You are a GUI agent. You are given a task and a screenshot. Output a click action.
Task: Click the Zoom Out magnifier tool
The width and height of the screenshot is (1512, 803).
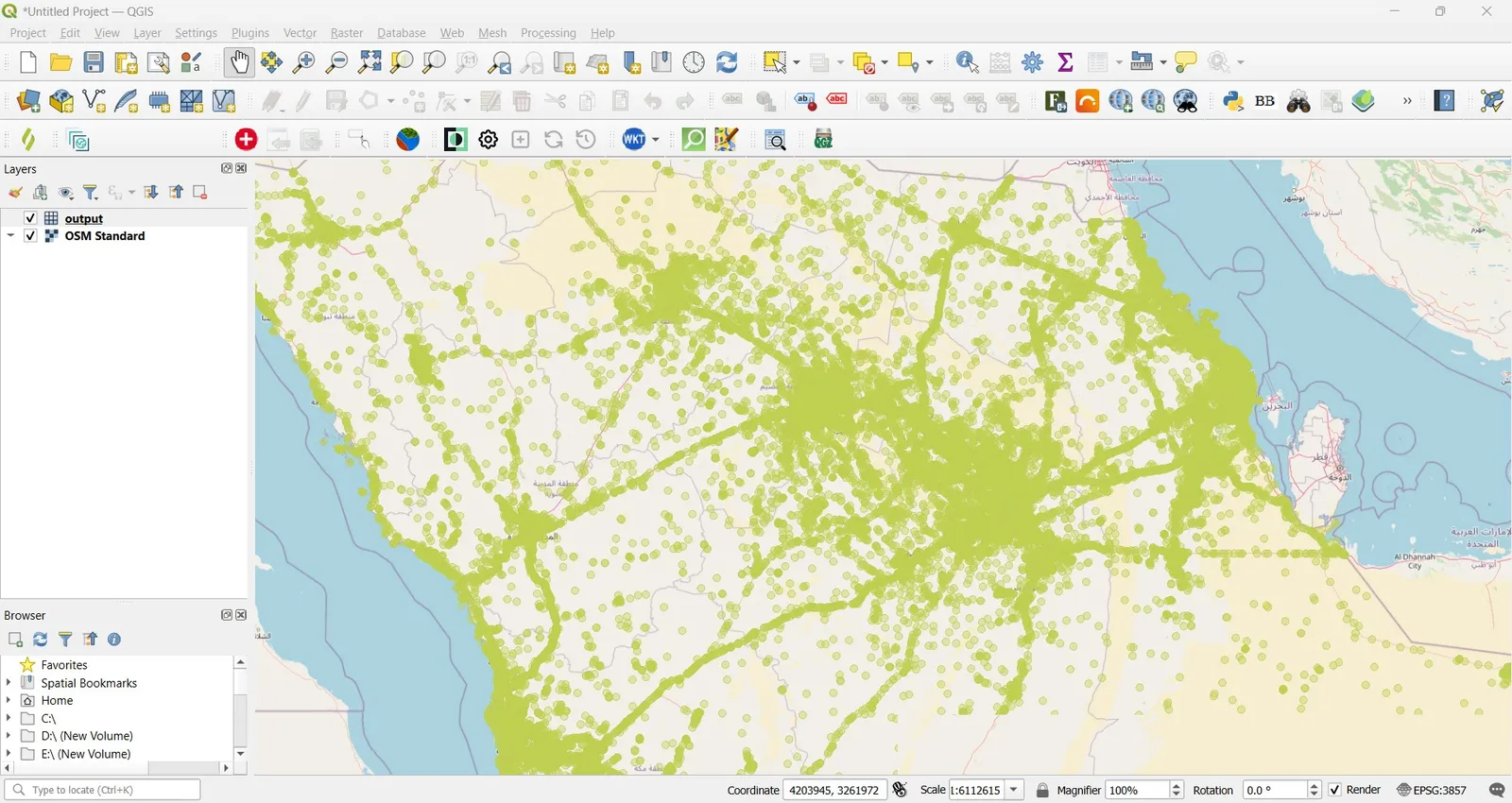[x=336, y=62]
